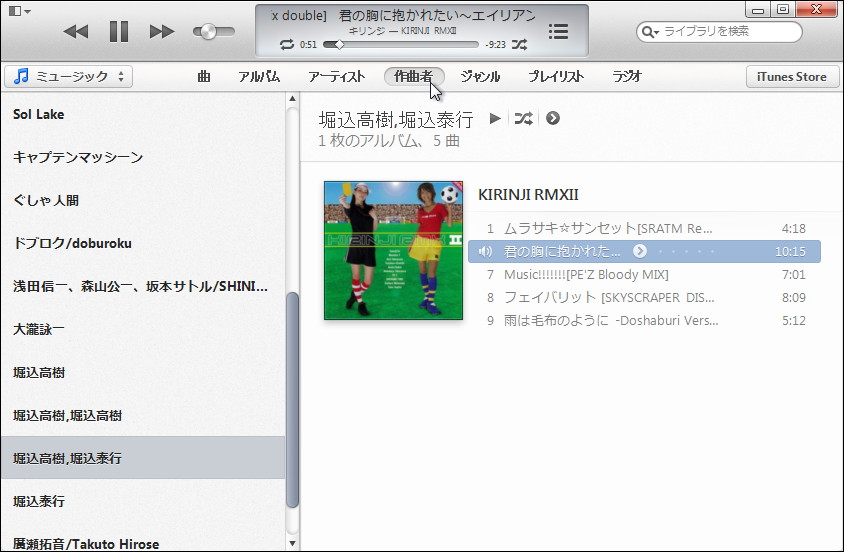The width and height of the screenshot is (844, 552).
Task: Maximize the iTunes window
Action: pos(783,10)
